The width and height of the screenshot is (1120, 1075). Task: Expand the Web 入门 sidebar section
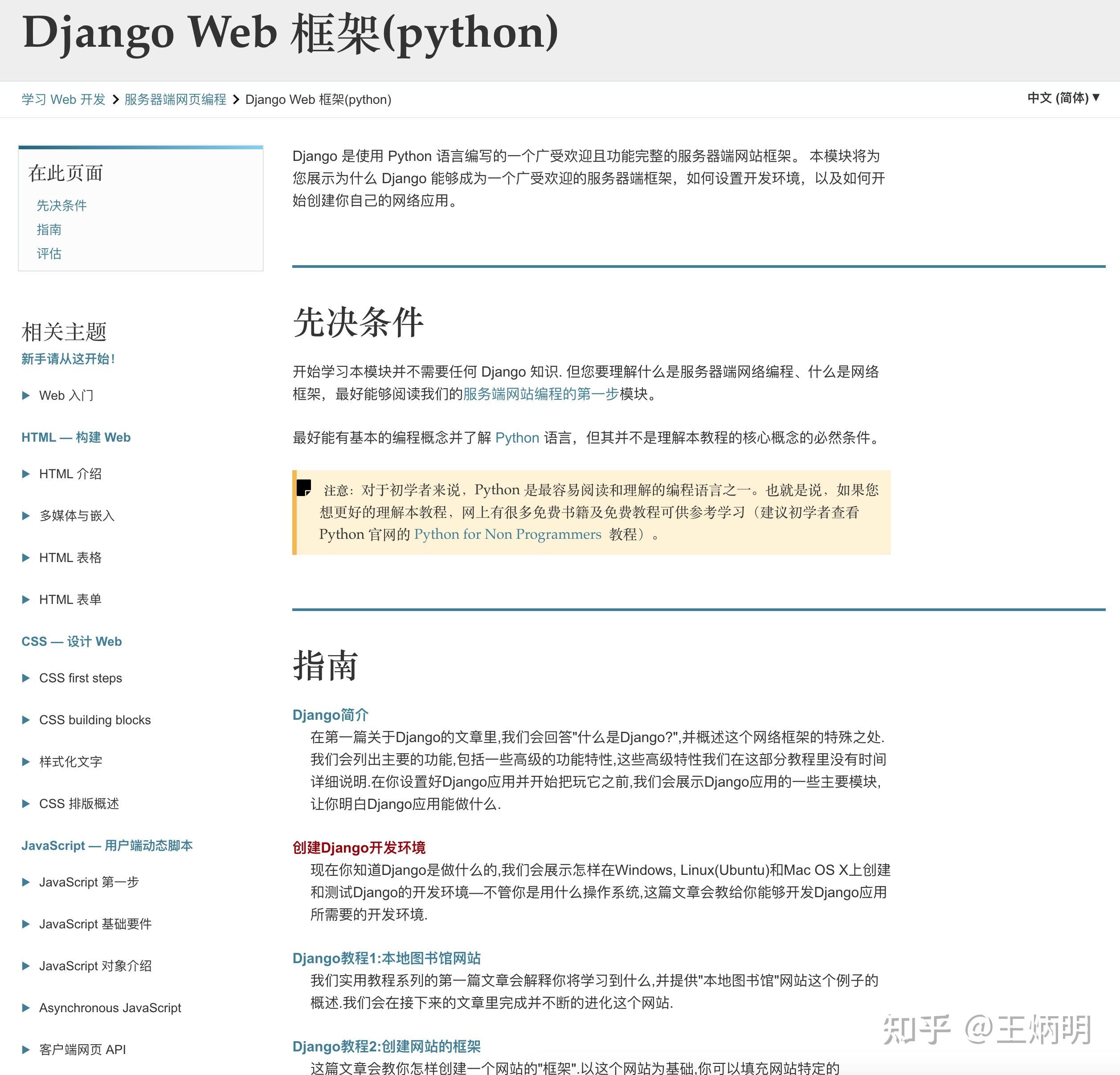(26, 395)
